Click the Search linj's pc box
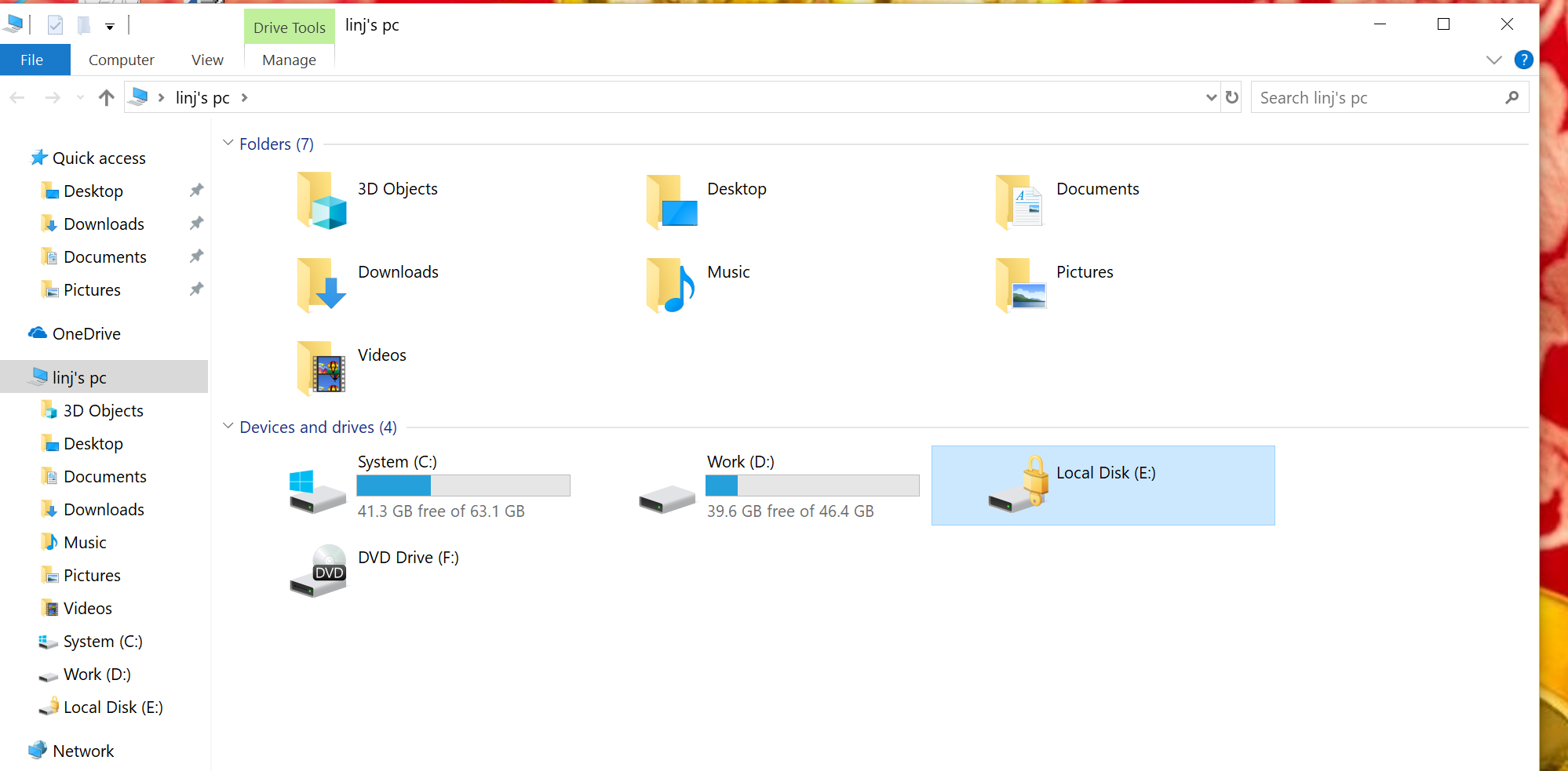The width and height of the screenshot is (1568, 771). [1389, 97]
